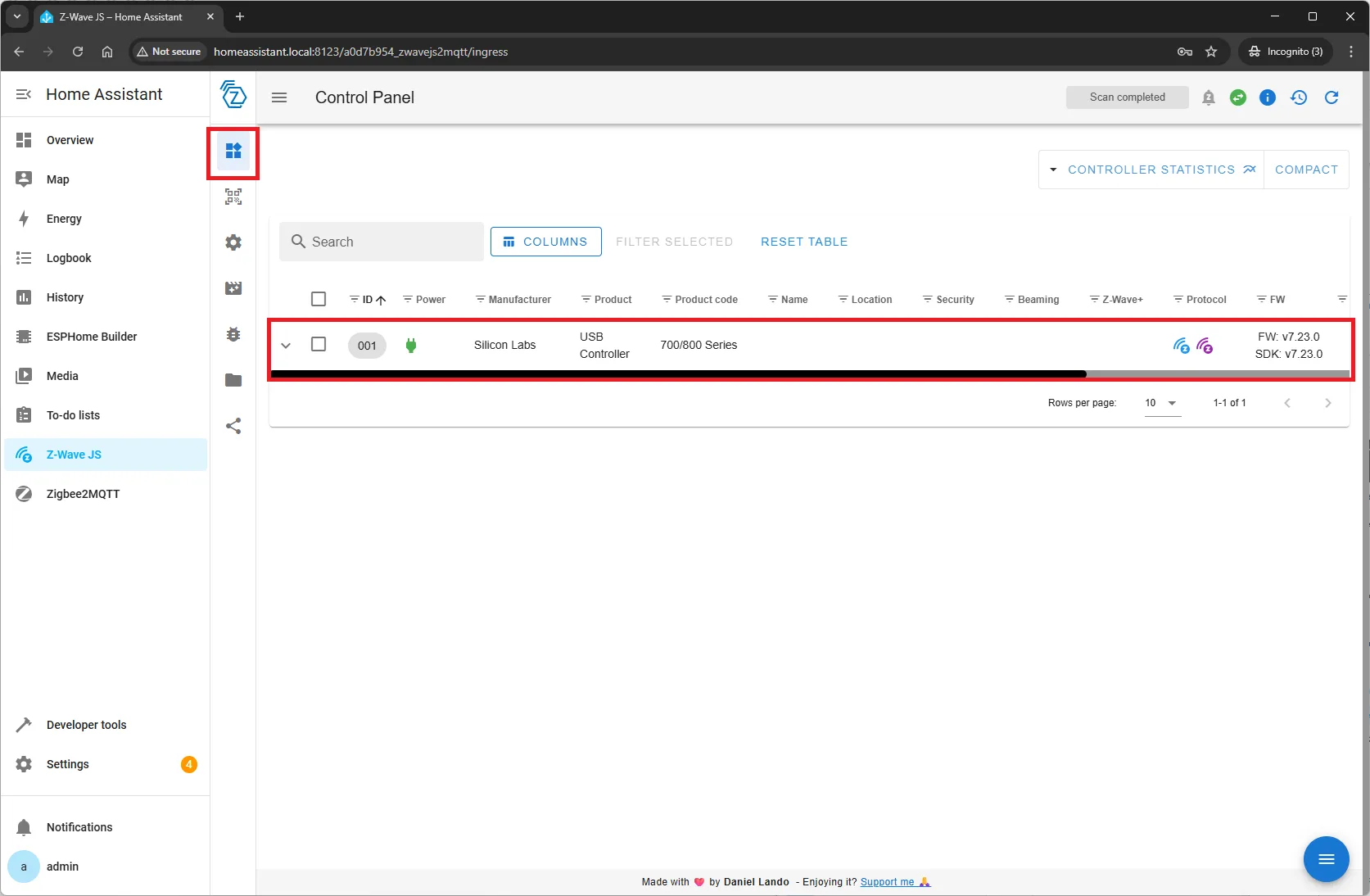The height and width of the screenshot is (896, 1370).
Task: Open the Debug bug icon
Action: (x=233, y=334)
